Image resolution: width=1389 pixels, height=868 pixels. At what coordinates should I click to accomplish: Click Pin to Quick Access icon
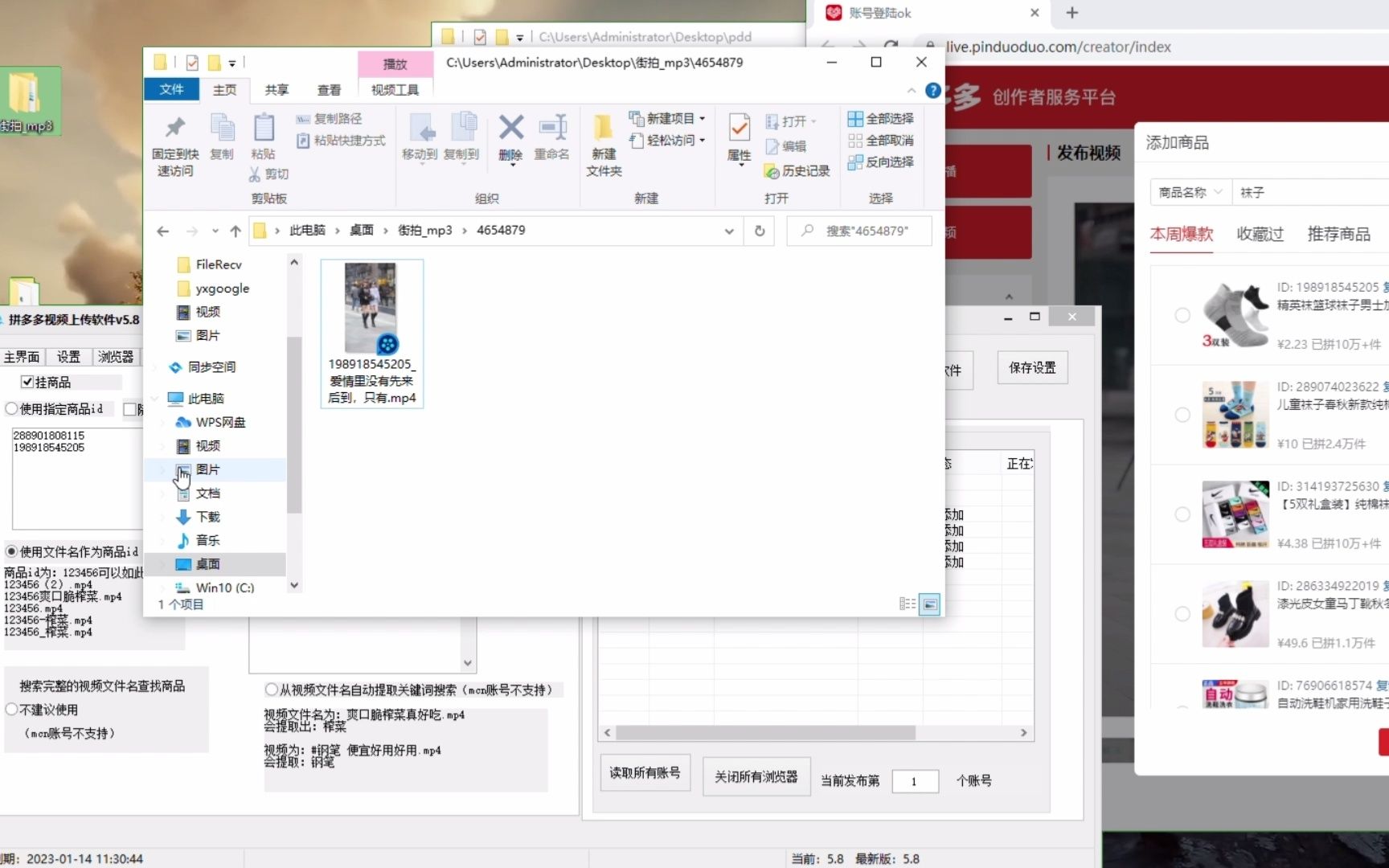(174, 128)
